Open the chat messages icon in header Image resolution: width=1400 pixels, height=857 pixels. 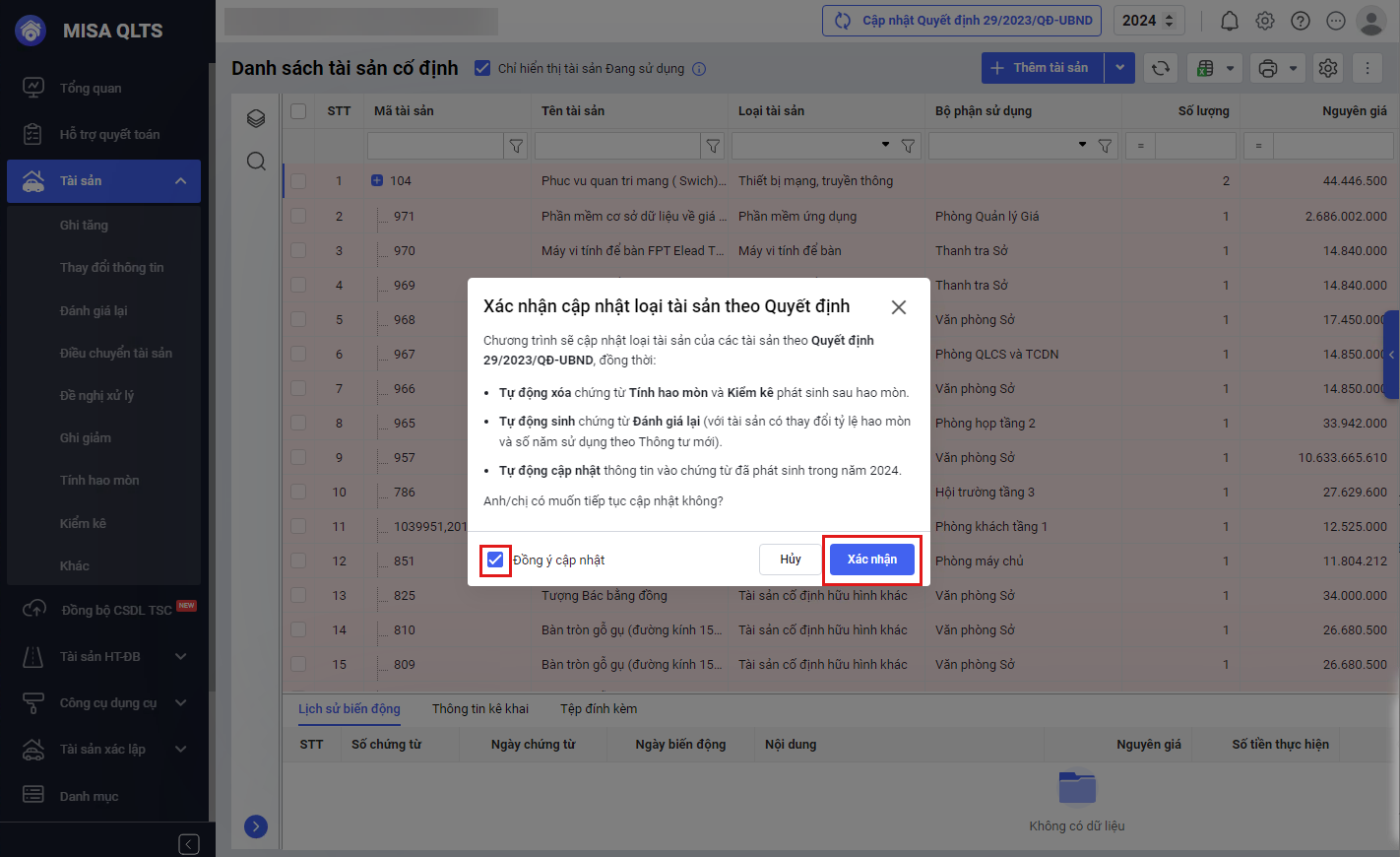(1336, 21)
